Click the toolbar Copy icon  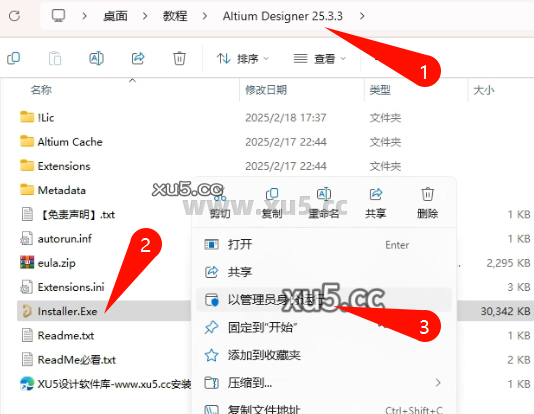point(14,58)
